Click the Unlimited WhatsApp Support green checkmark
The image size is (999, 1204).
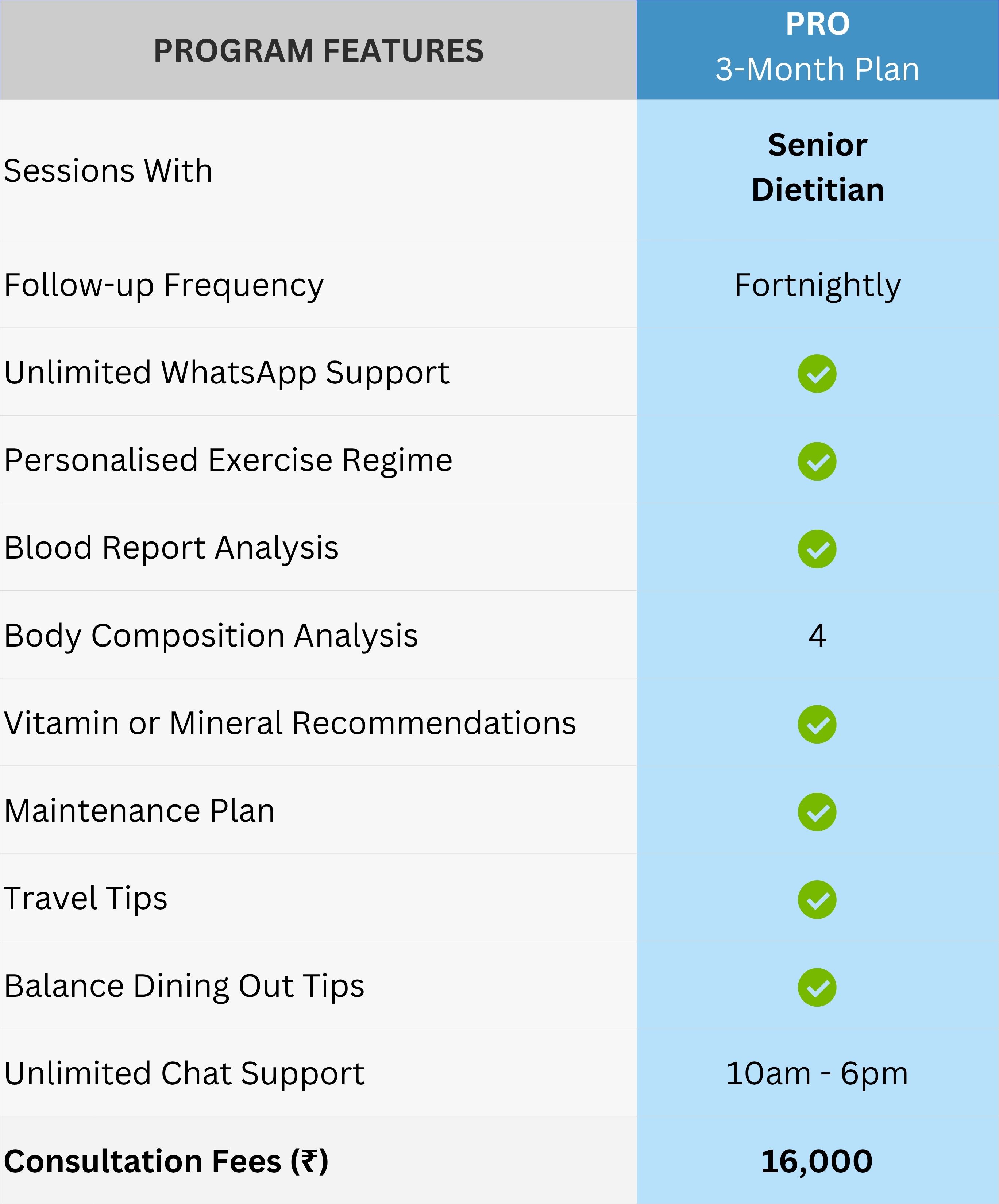817,374
